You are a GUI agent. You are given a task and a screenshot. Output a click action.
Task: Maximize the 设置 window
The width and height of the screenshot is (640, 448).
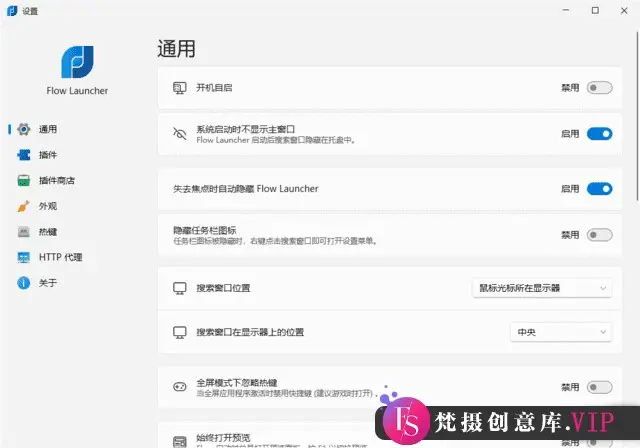click(595, 11)
